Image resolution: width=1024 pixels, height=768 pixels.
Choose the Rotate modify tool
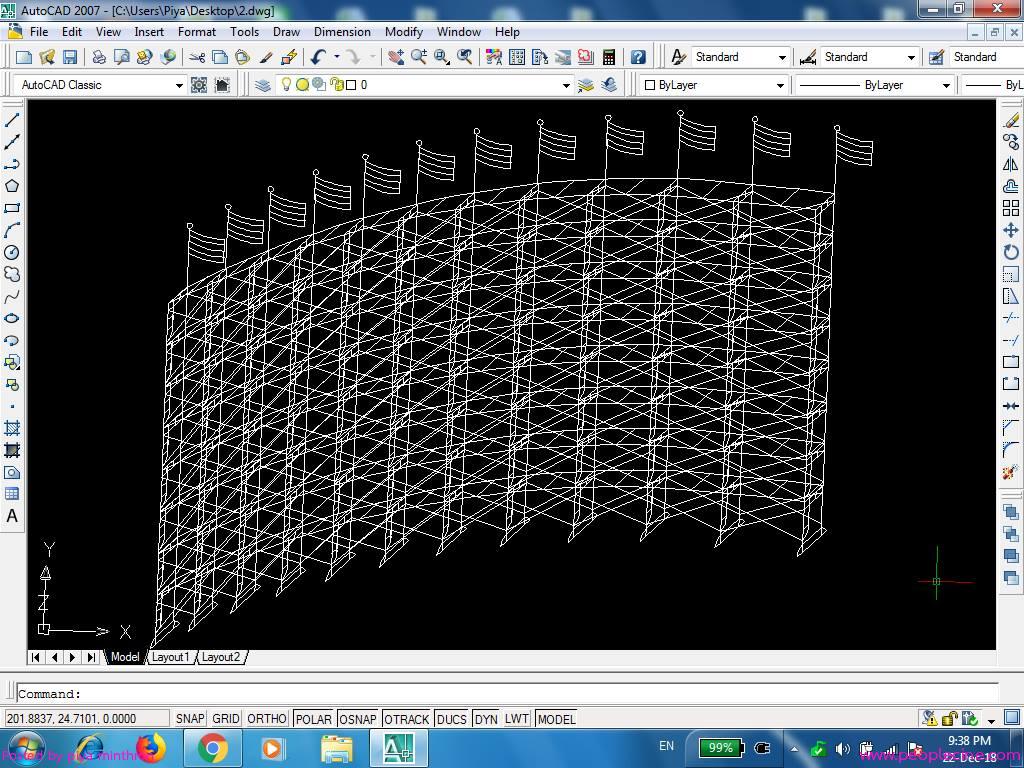click(1010, 252)
